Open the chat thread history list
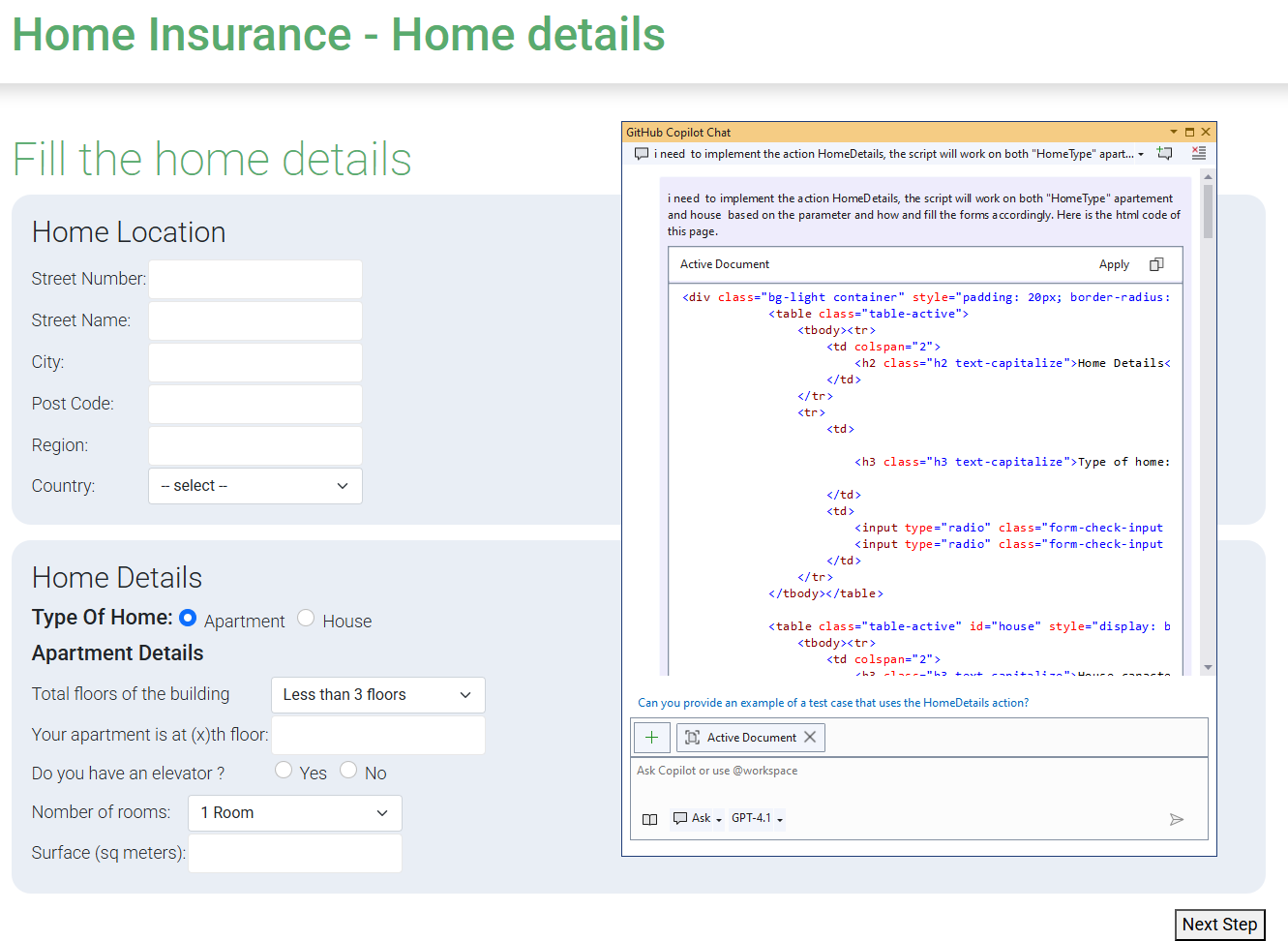 coord(1141,154)
